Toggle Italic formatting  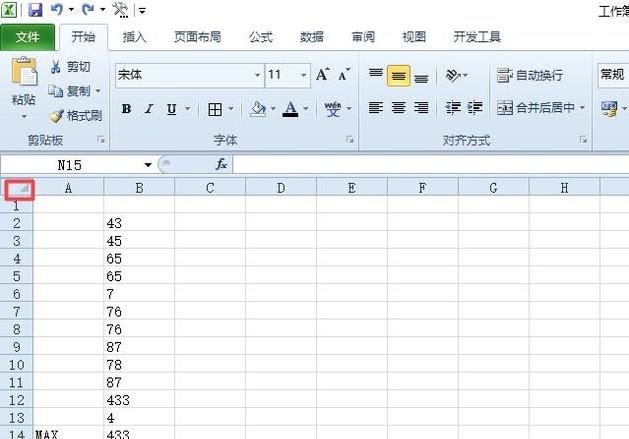coord(149,109)
